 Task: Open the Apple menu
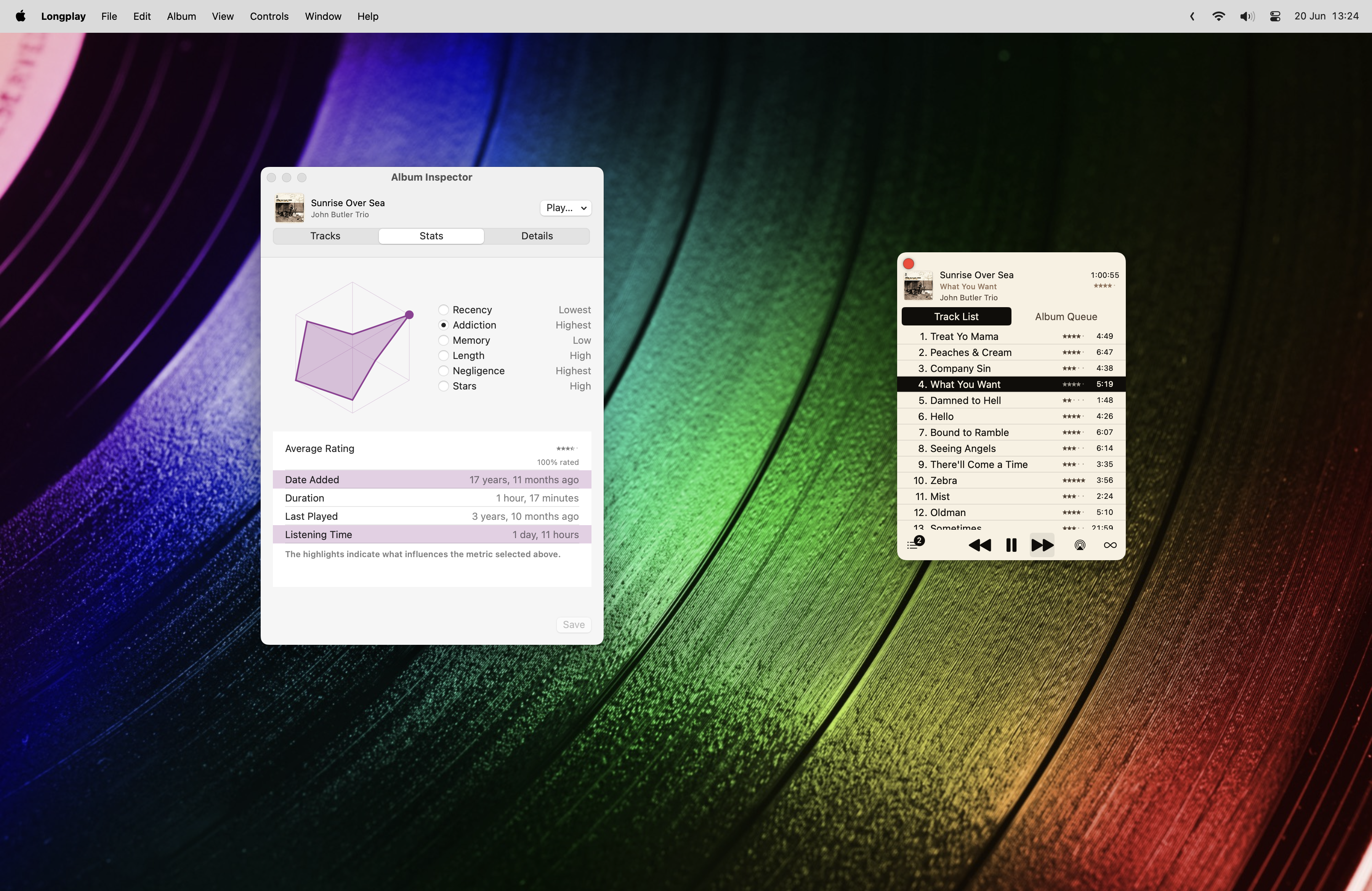coord(20,16)
